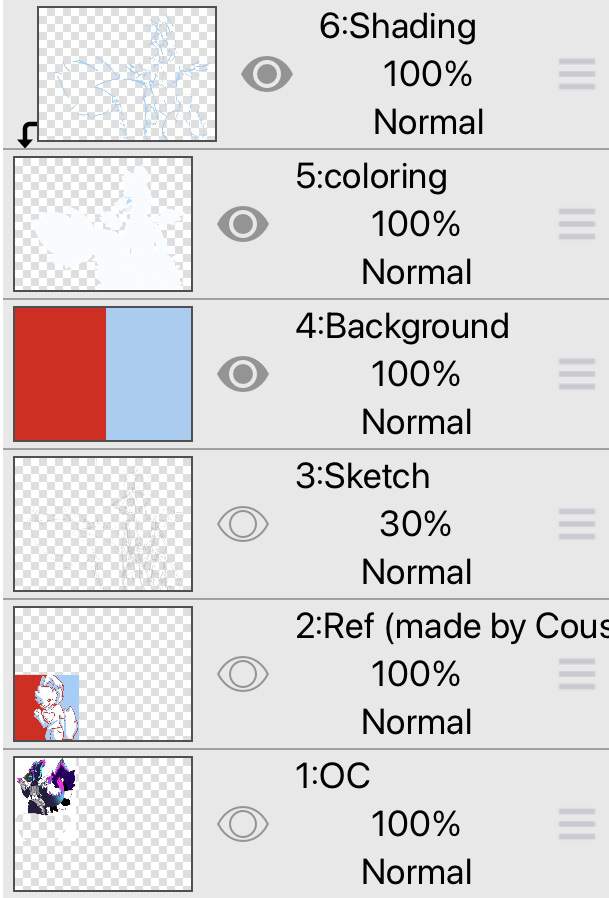Toggle visibility of the Background layer
Screen dimensions: 609x898
point(243,374)
